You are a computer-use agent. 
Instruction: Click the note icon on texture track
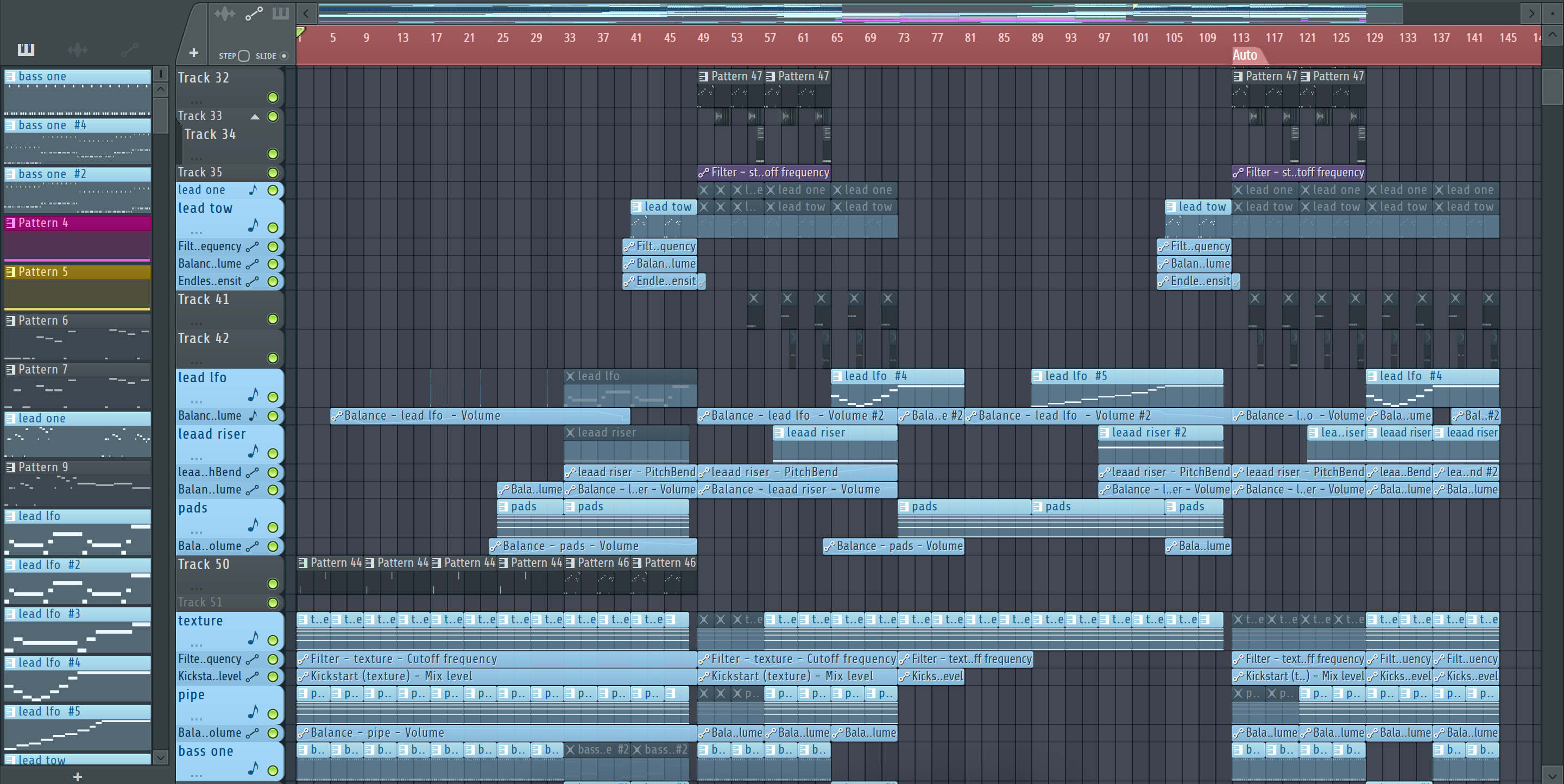point(253,638)
